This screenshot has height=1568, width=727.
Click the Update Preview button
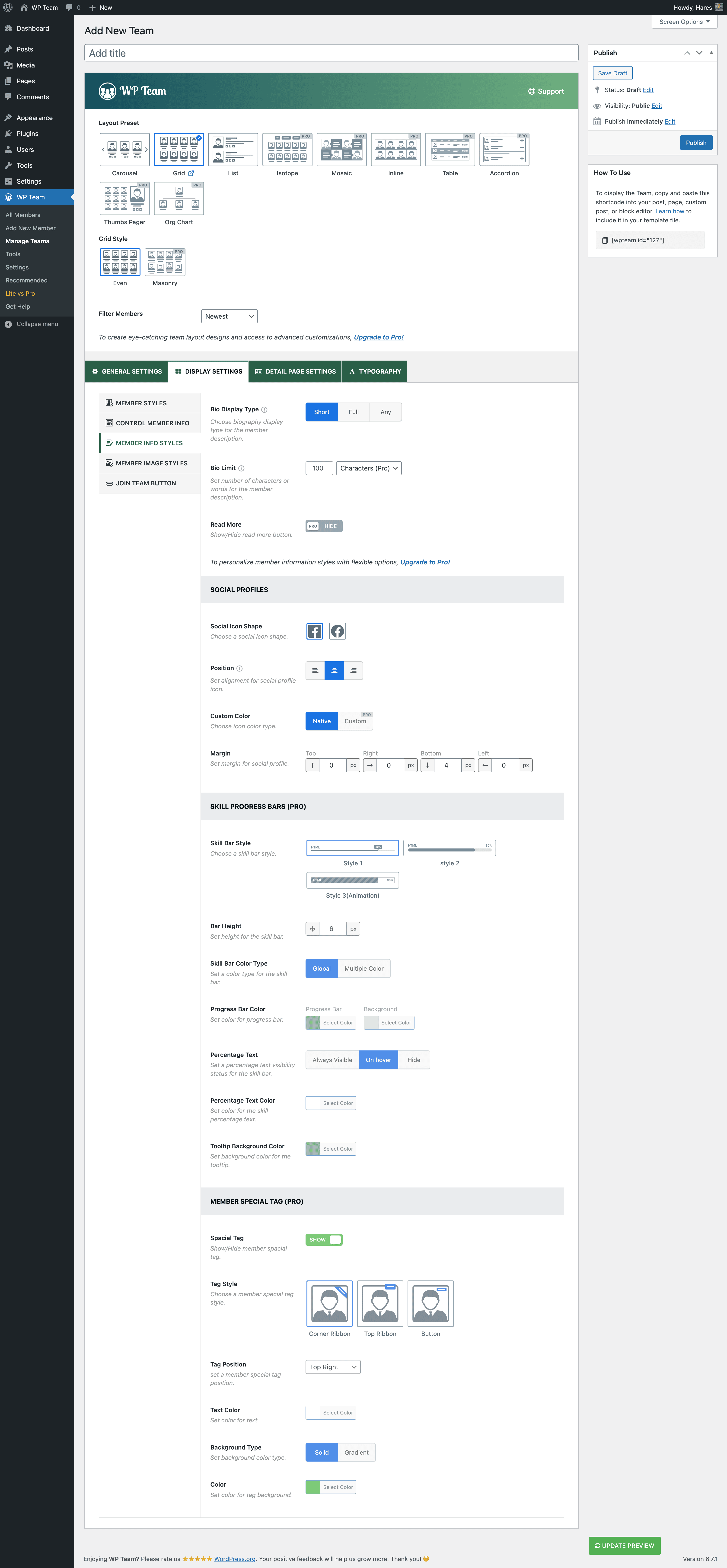coord(624,1546)
